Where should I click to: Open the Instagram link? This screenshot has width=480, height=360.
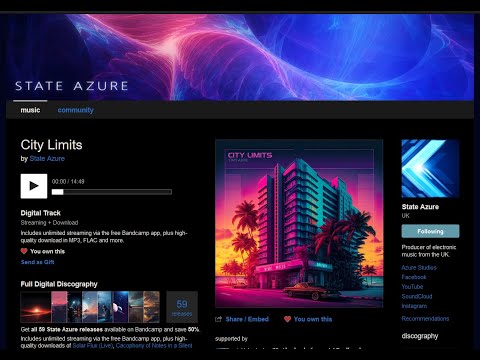tap(414, 306)
